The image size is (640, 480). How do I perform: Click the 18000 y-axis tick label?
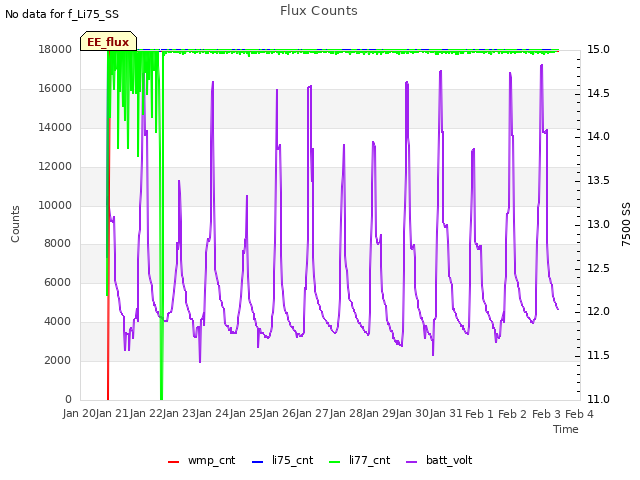[55, 50]
